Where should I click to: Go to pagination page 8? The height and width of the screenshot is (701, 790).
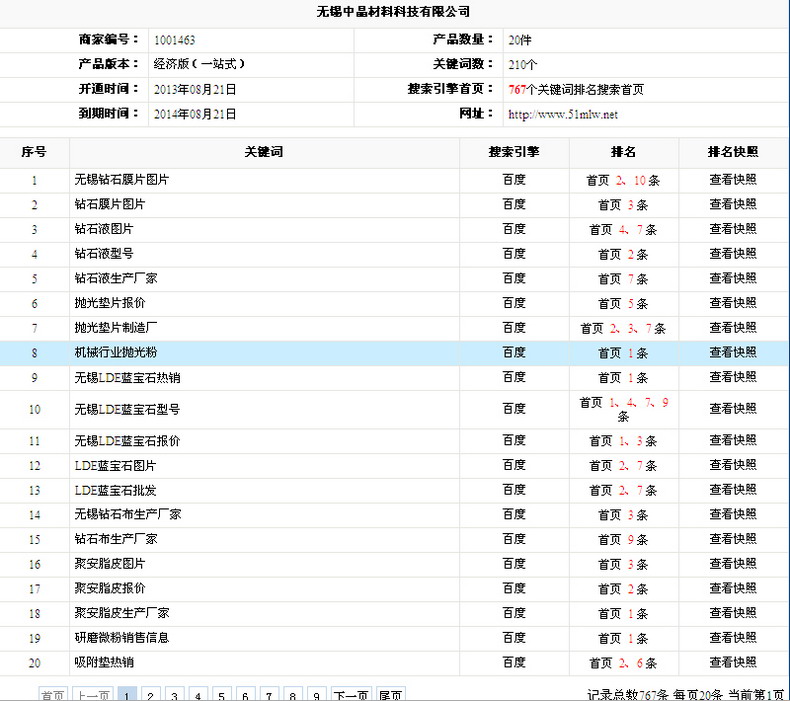click(x=292, y=695)
